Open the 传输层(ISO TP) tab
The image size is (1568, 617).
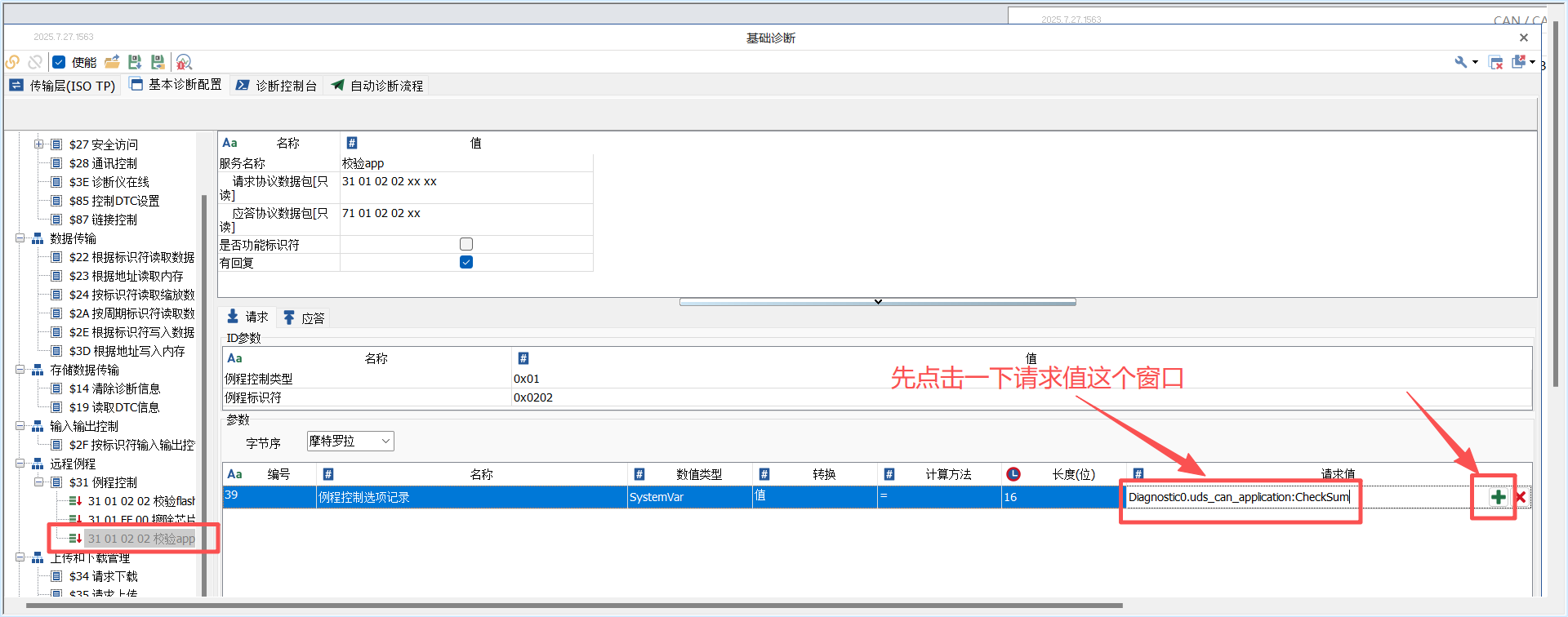click(x=63, y=86)
